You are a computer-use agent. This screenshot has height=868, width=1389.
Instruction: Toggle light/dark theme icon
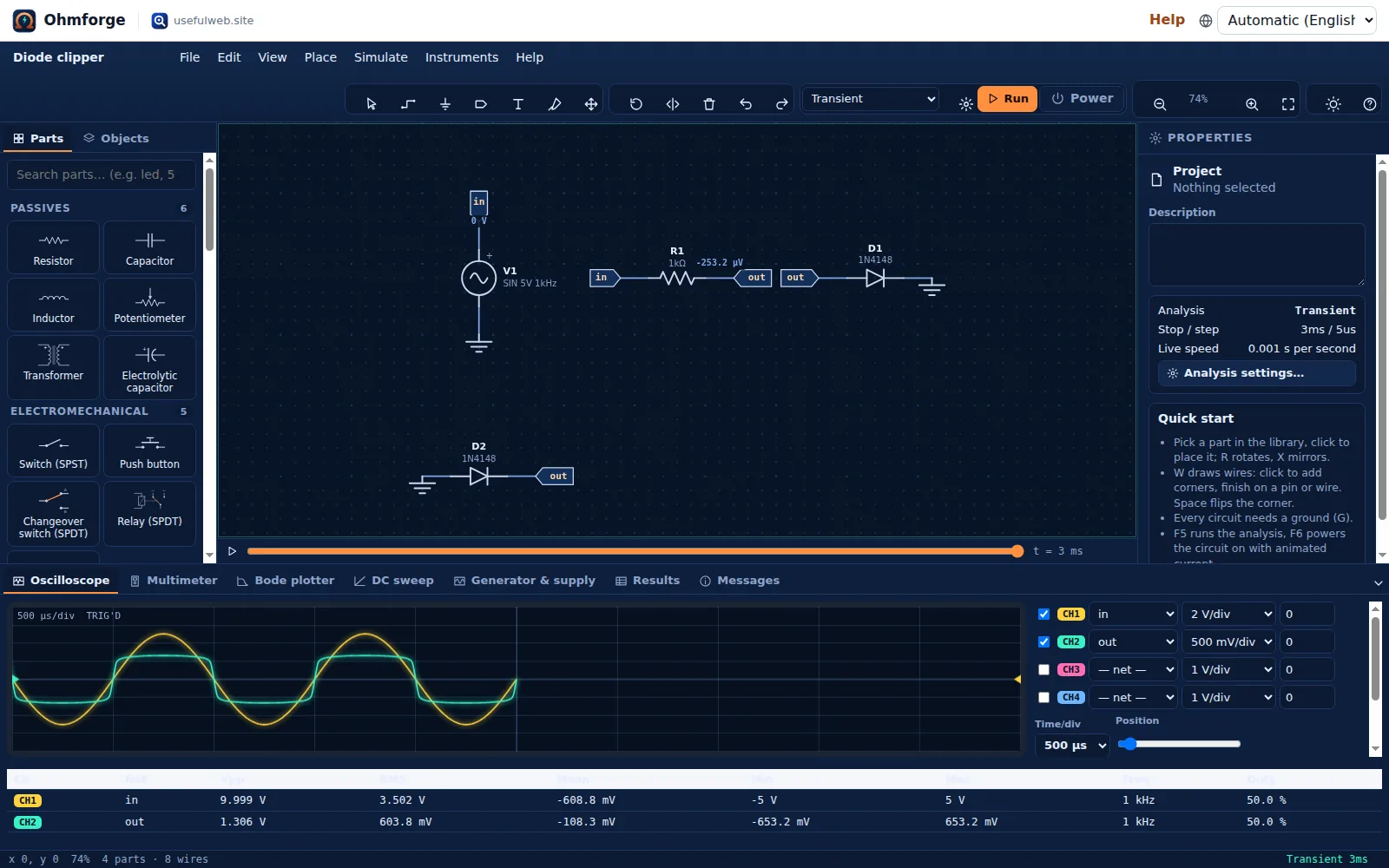[x=1333, y=104]
